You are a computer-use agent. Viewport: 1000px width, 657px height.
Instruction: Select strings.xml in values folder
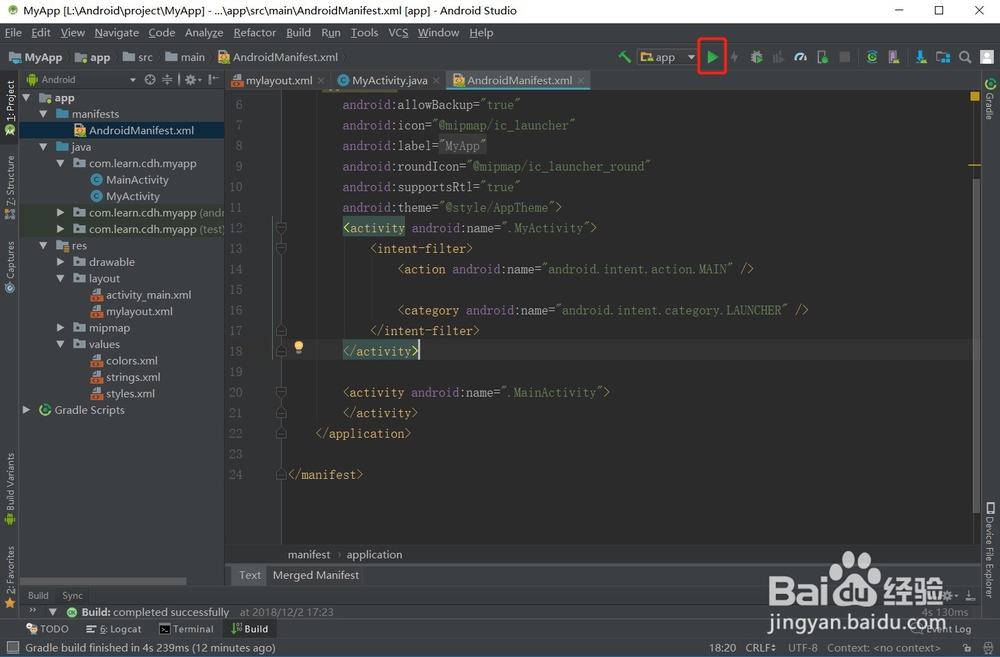133,377
